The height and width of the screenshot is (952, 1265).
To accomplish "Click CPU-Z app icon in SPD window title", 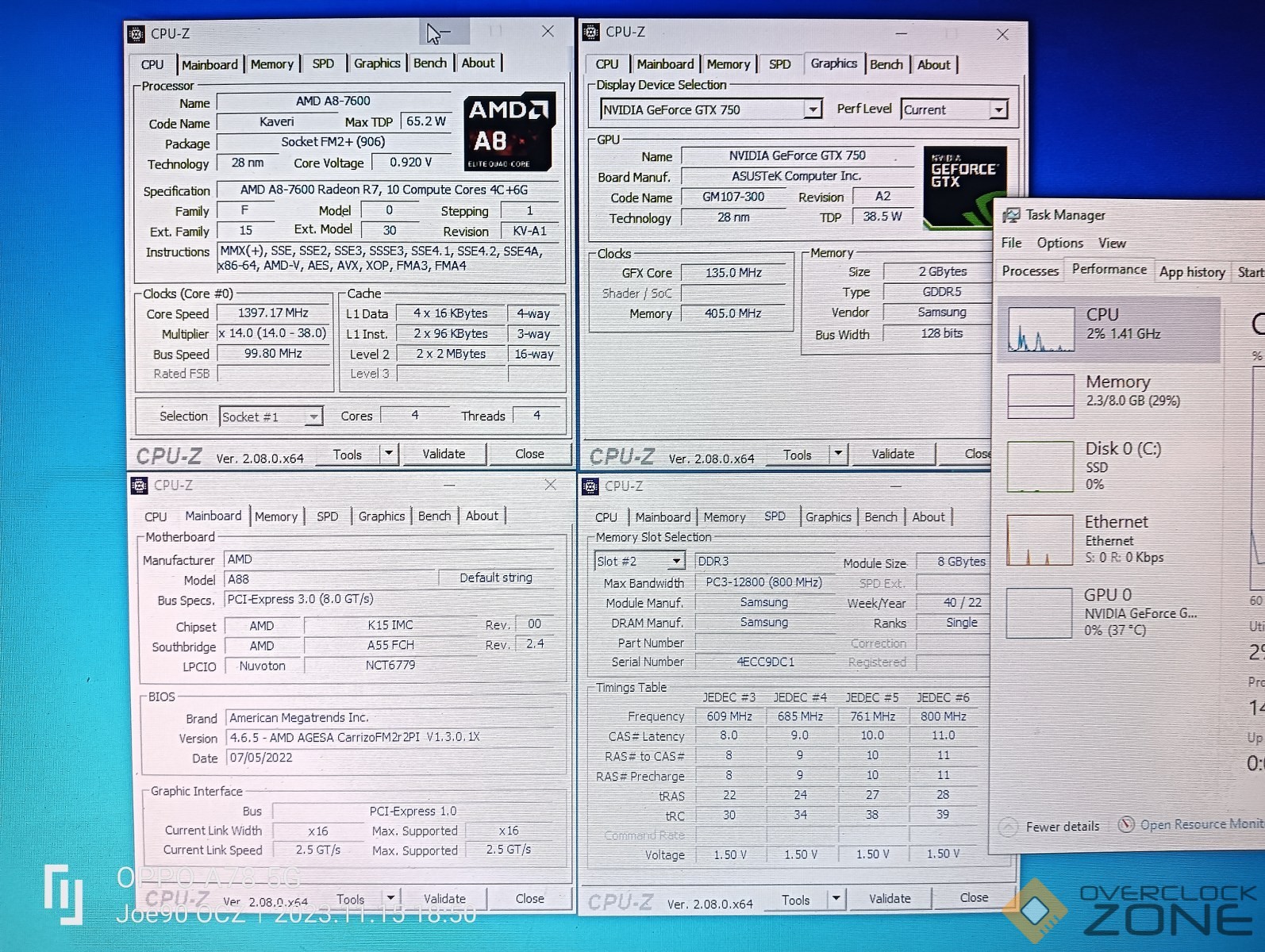I will coord(590,486).
